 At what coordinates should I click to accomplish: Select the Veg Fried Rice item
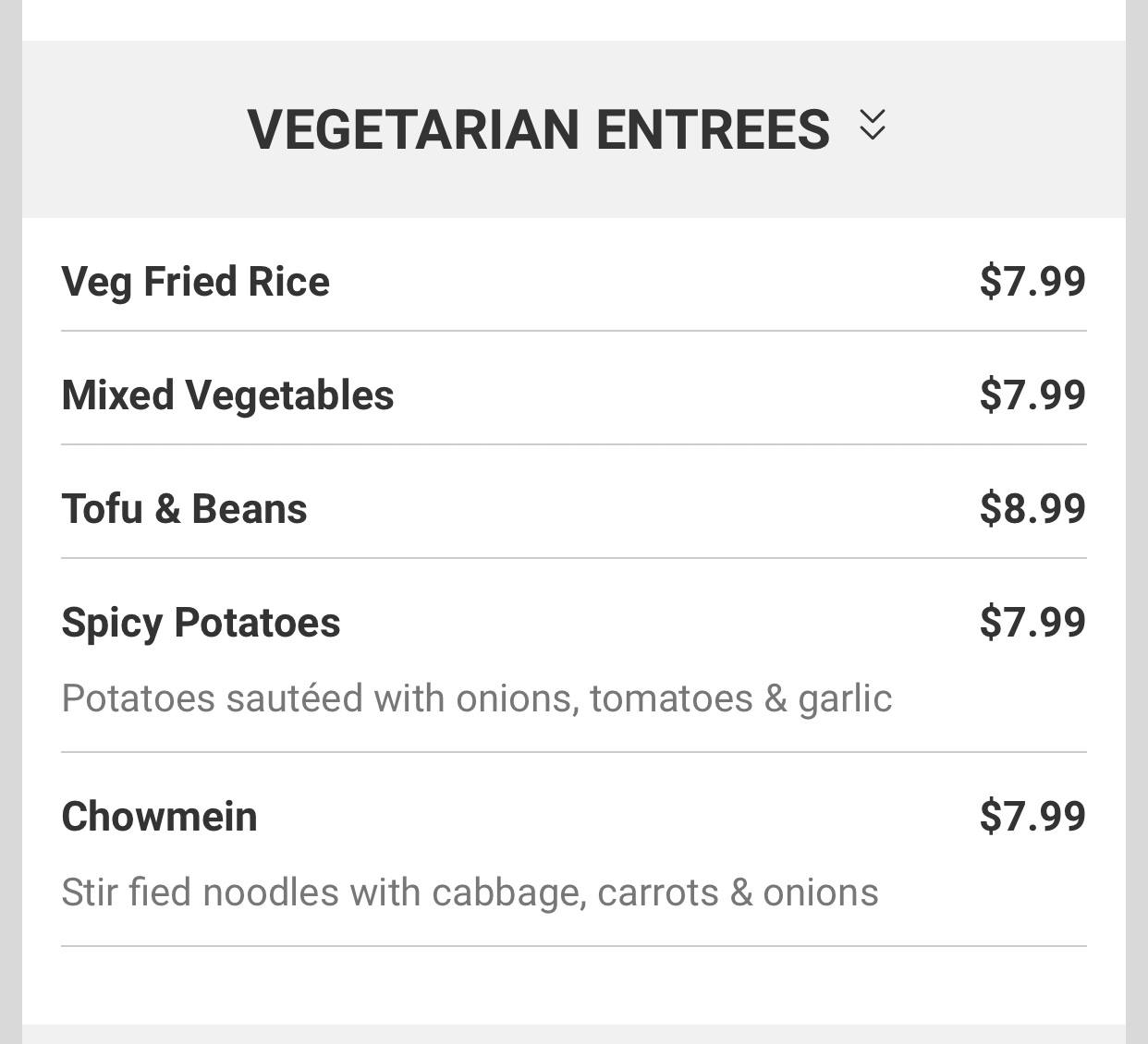[195, 282]
